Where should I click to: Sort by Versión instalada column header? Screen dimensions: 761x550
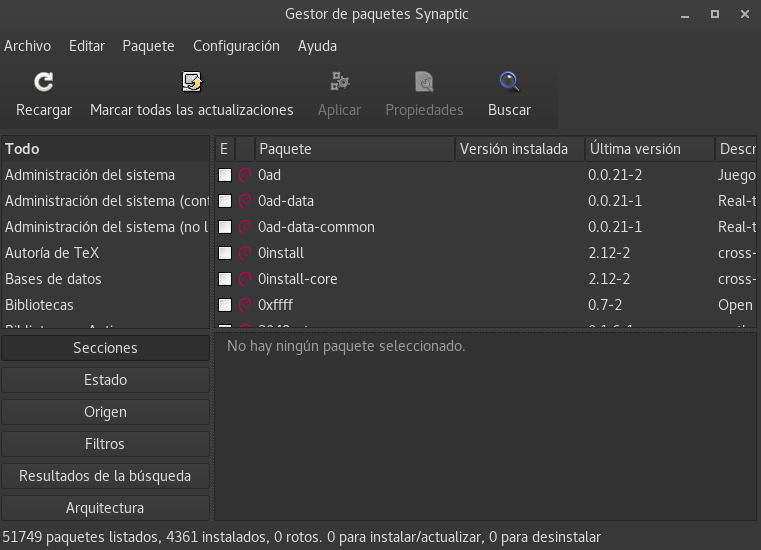click(520, 149)
